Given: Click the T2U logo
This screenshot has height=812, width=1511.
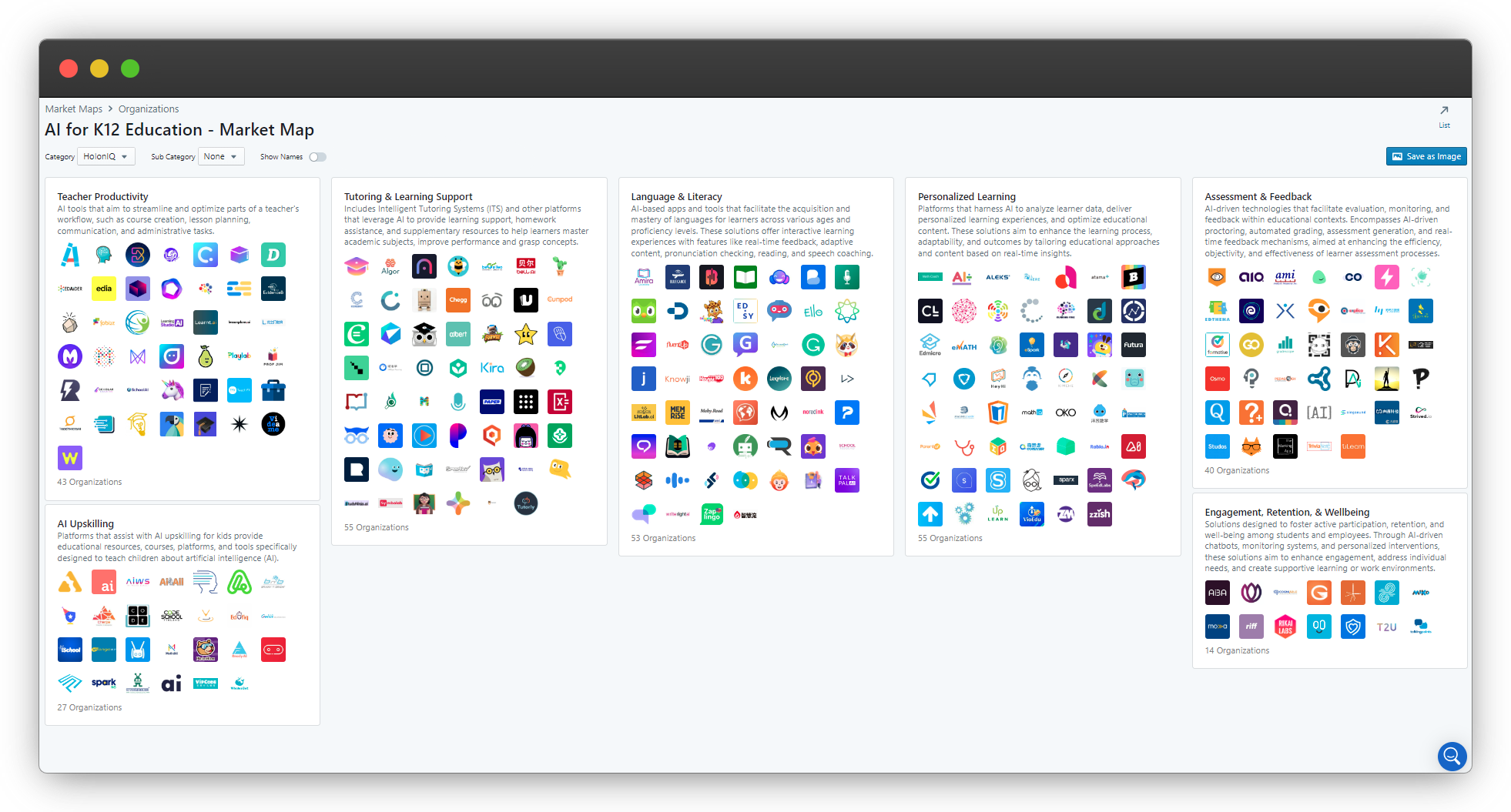Looking at the screenshot, I should pyautogui.click(x=1387, y=627).
